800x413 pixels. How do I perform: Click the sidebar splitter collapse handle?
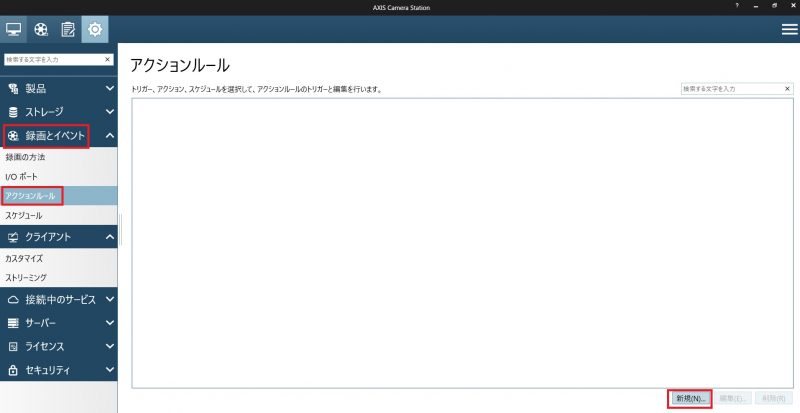[120, 230]
